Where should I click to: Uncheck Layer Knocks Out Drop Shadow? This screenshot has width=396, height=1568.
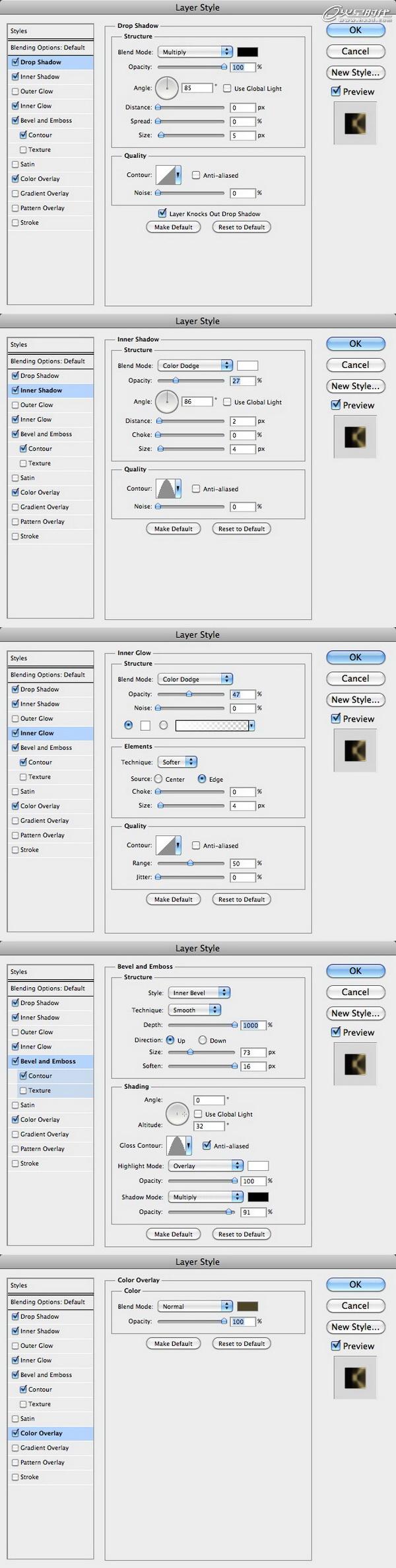(x=162, y=213)
